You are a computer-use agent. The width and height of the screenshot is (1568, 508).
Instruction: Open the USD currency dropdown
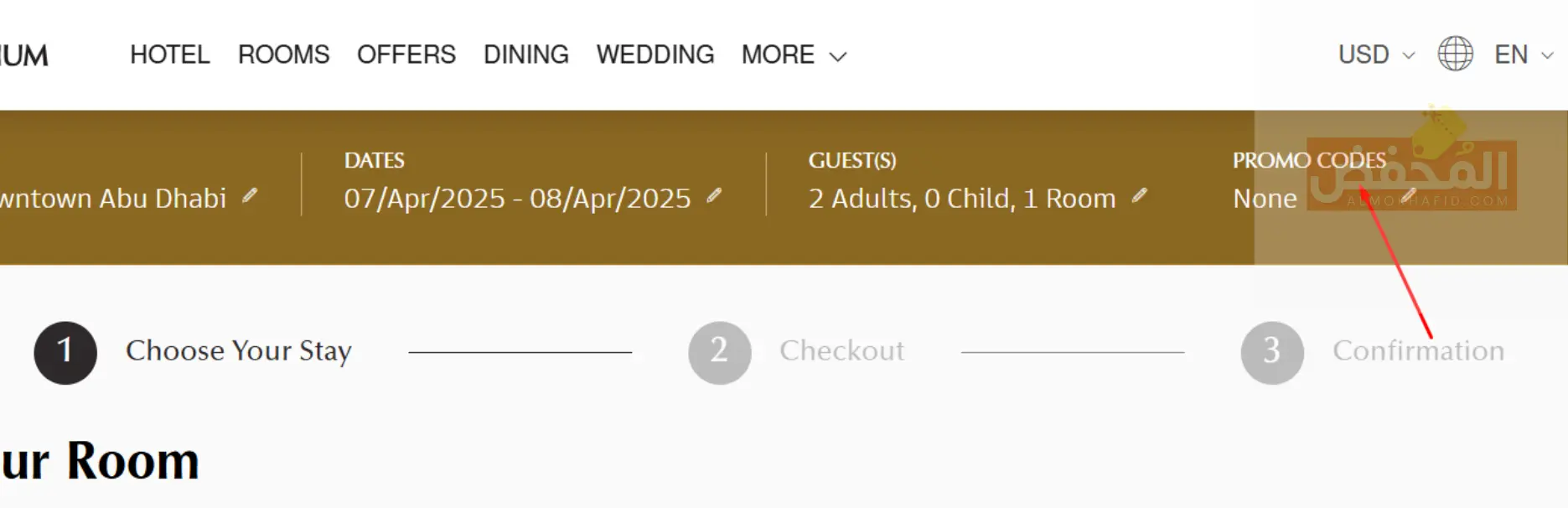(1376, 54)
